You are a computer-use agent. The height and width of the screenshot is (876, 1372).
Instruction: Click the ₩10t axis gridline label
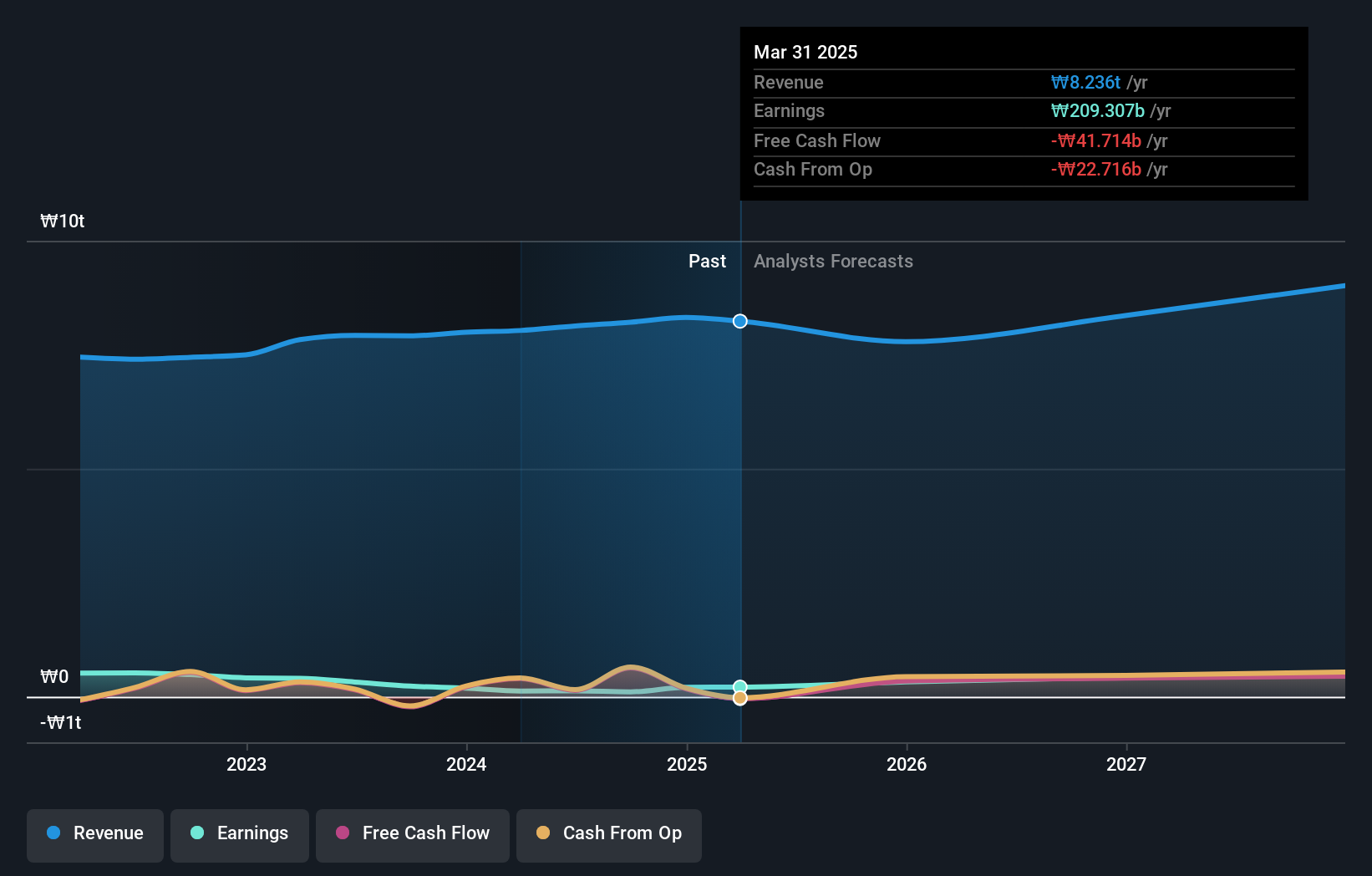click(x=62, y=221)
